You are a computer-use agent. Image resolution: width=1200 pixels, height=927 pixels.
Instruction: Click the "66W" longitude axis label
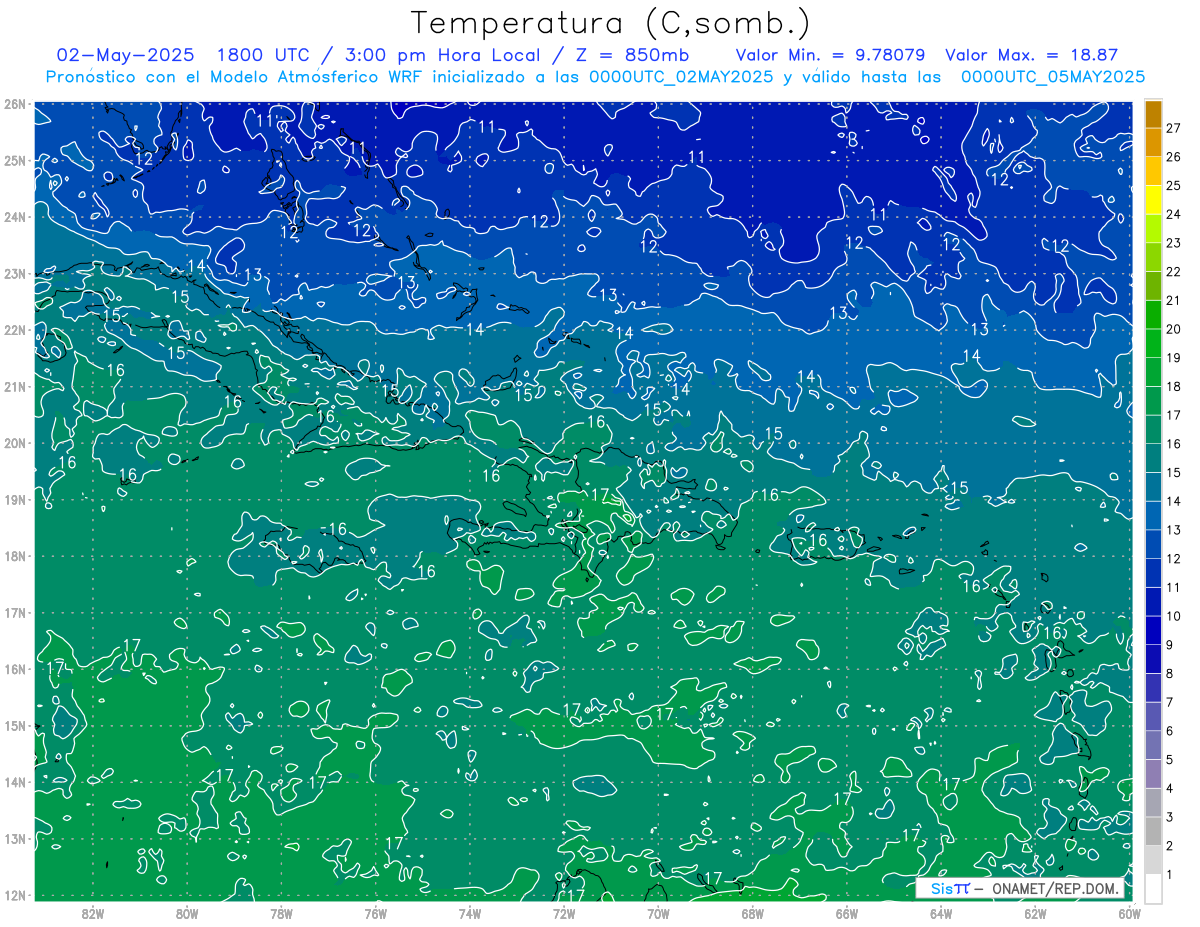pos(846,912)
